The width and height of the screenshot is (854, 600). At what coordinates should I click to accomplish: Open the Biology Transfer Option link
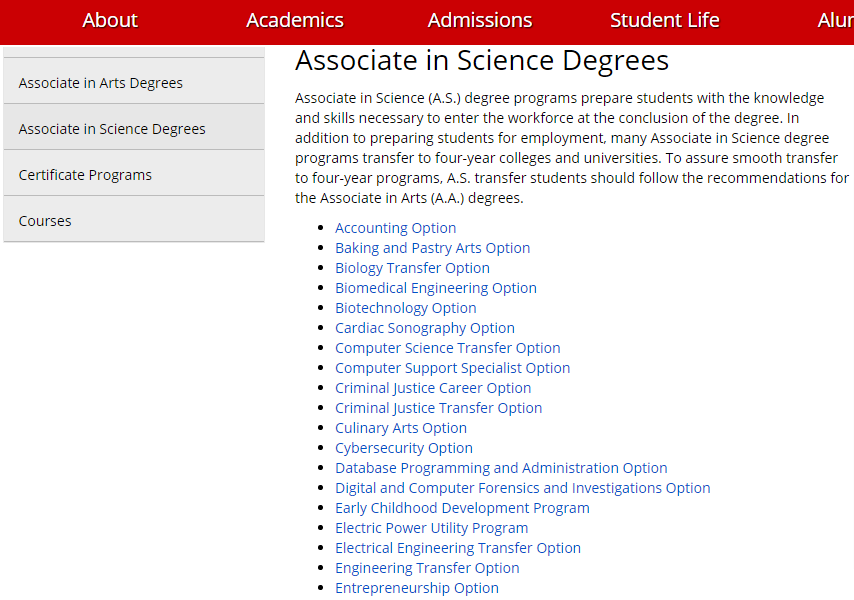pyautogui.click(x=412, y=268)
